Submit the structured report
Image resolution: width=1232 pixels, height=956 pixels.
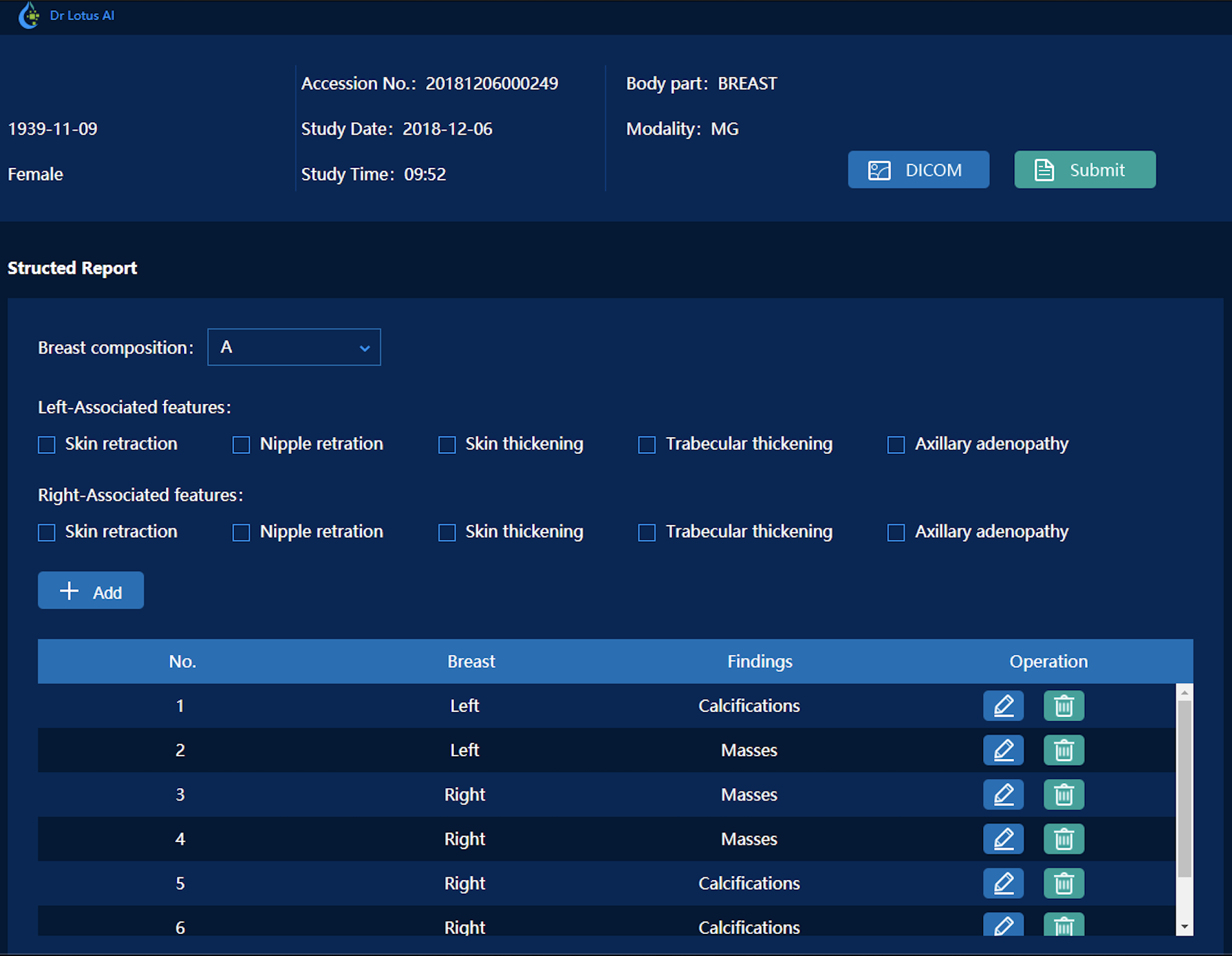point(1084,170)
